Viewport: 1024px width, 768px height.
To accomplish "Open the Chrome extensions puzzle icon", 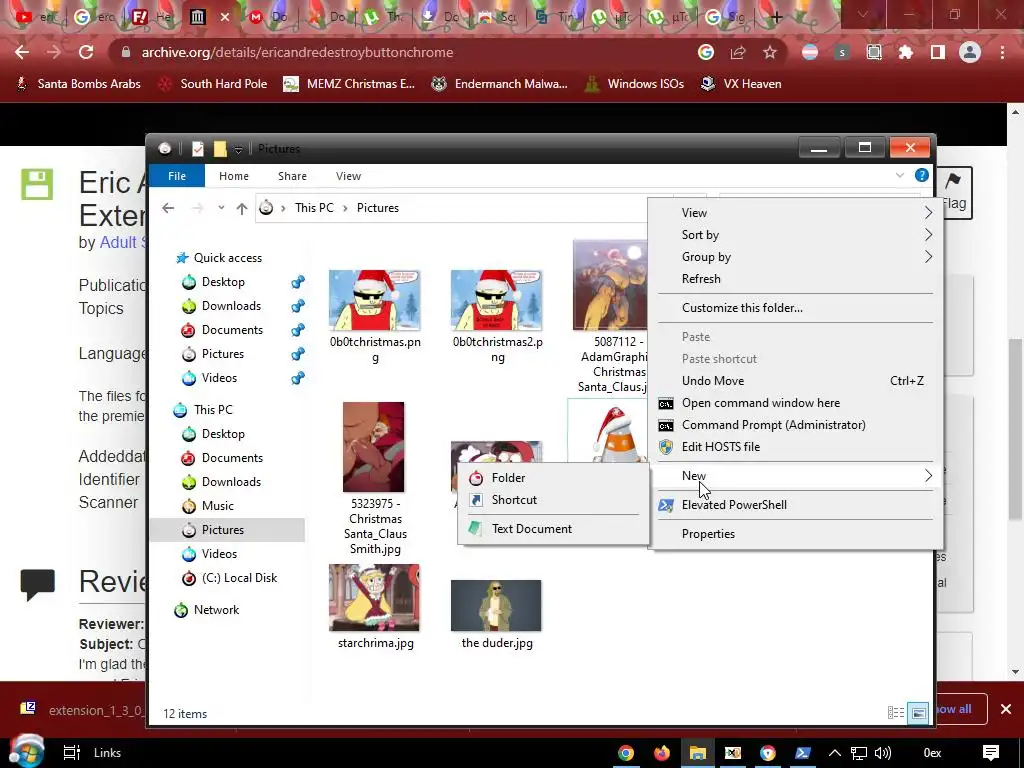I will (906, 52).
